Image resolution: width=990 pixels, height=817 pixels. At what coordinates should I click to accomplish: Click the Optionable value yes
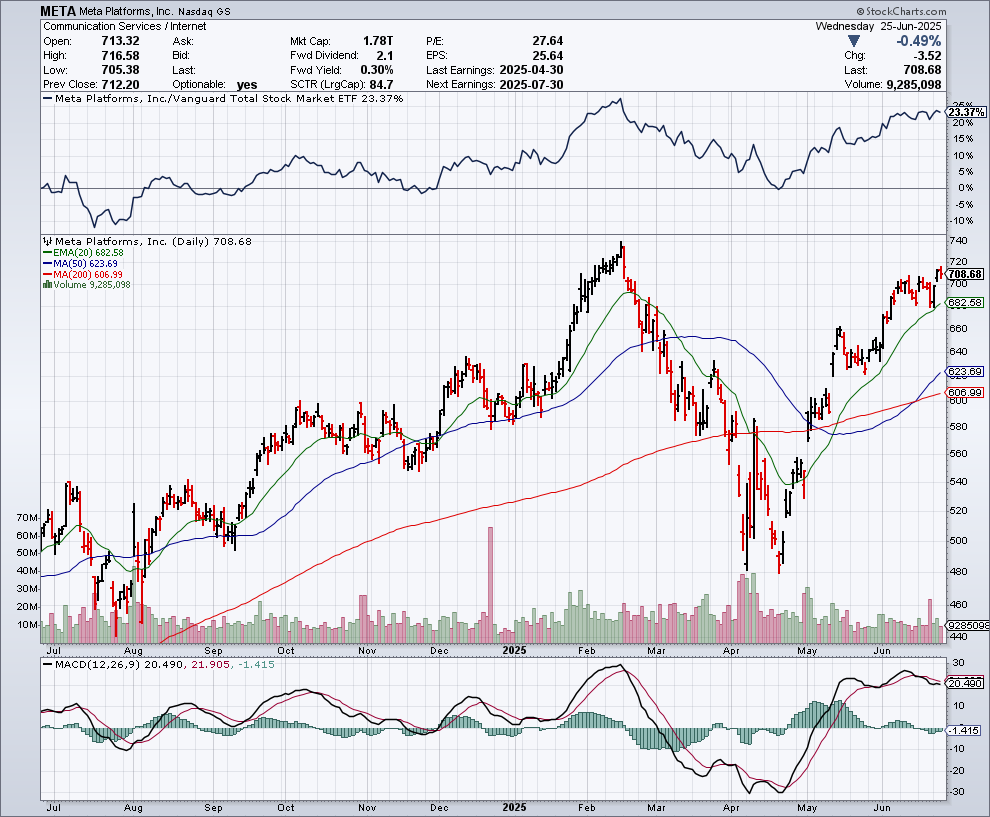(247, 85)
